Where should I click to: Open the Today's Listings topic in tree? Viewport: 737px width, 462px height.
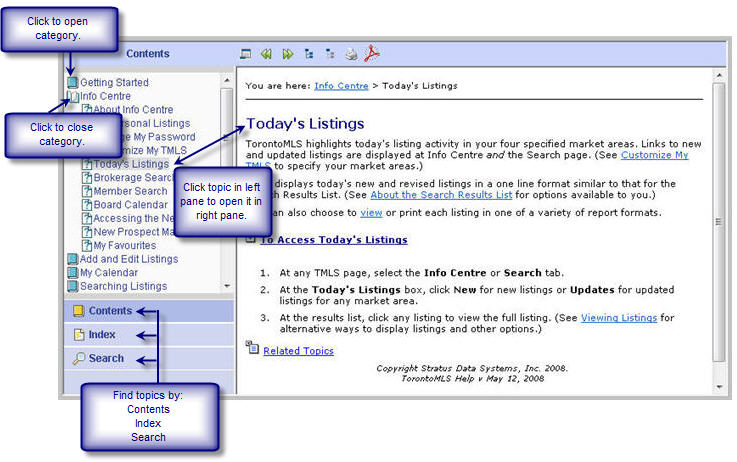click(131, 164)
